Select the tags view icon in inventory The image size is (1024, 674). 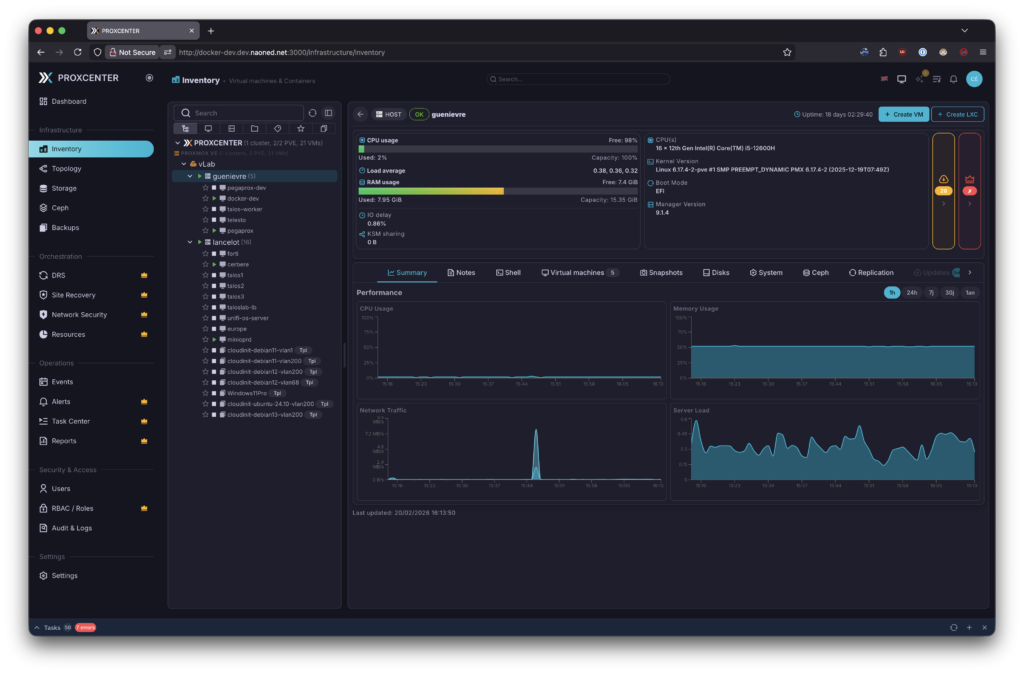277,129
